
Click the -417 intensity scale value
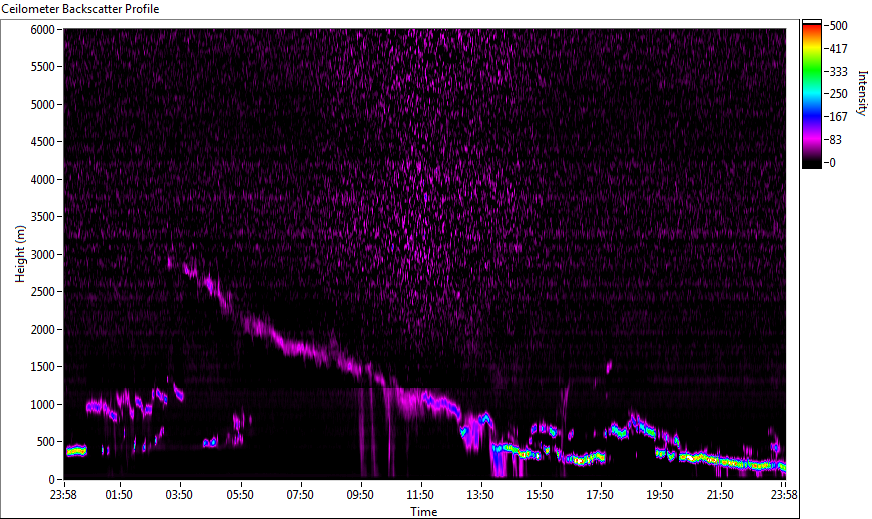836,48
